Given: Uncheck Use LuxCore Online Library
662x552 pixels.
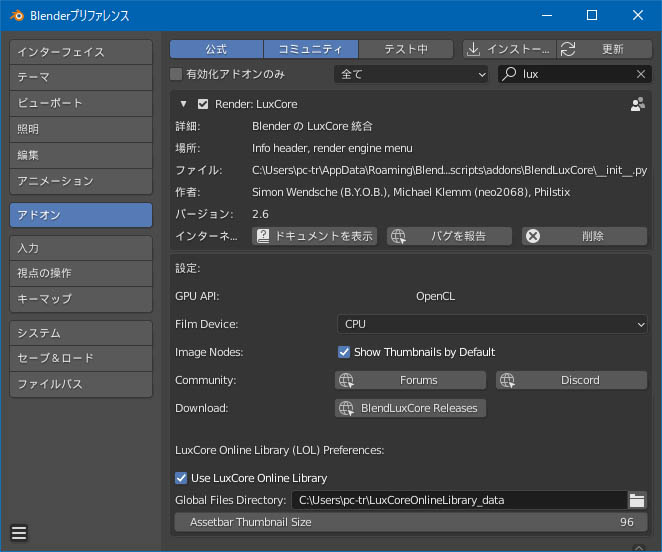Looking at the screenshot, I should 181,478.
